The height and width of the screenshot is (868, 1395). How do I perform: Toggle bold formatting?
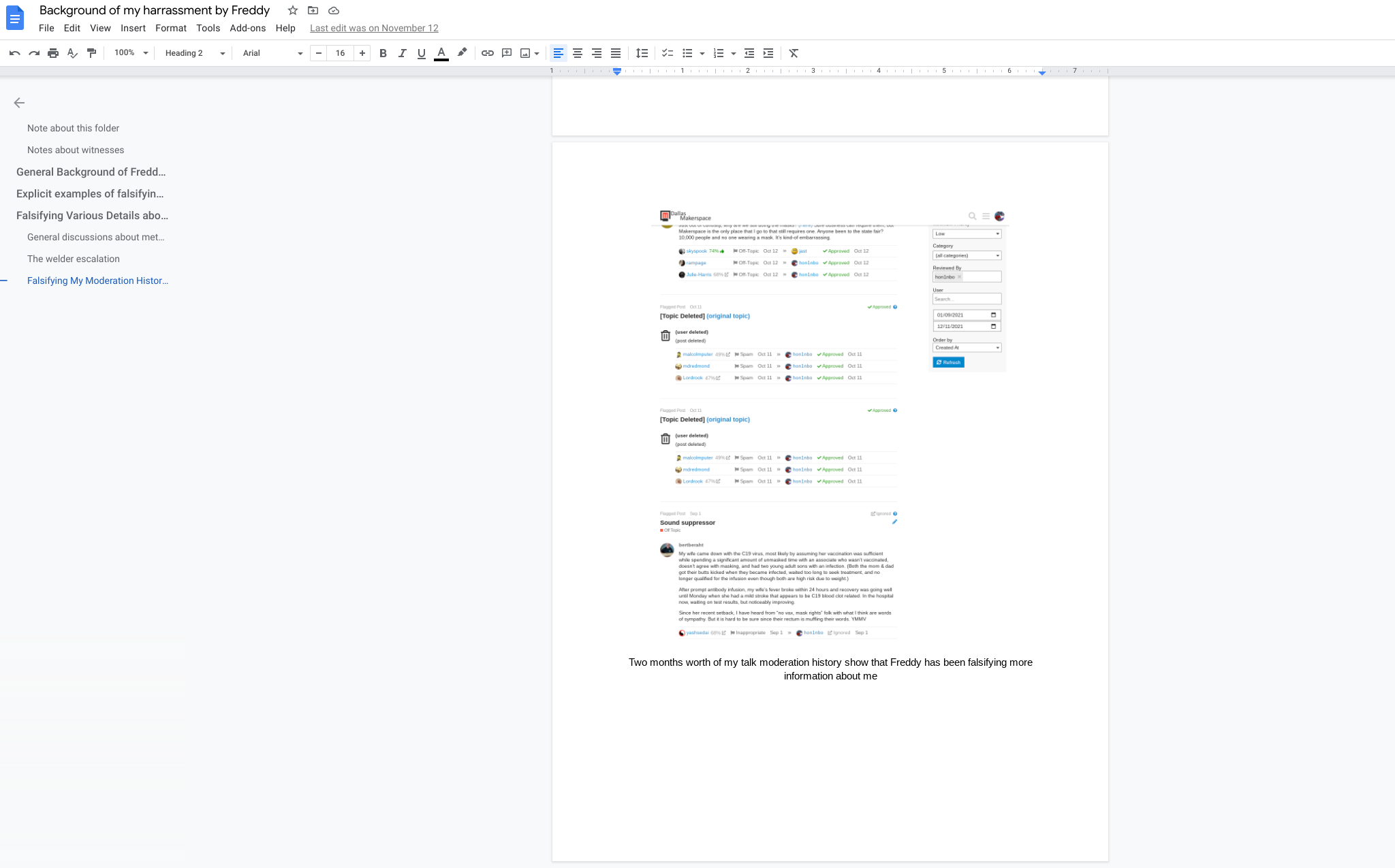[x=383, y=53]
